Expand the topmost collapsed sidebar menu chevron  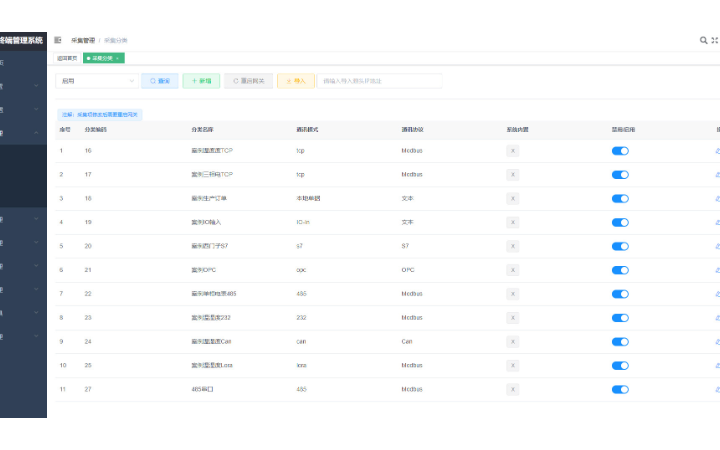[x=36, y=85]
